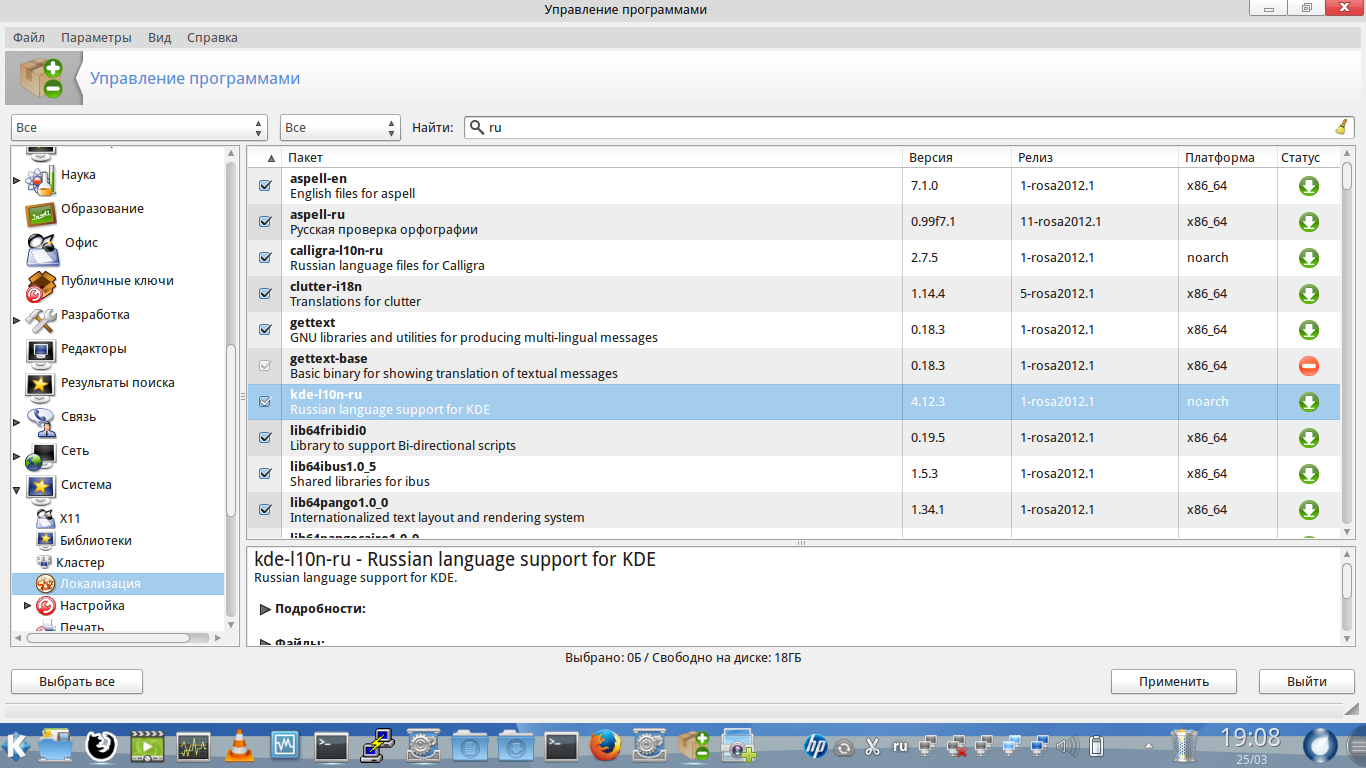The width and height of the screenshot is (1366, 768).
Task: Uncheck the lib64ibus1.0_5 checkbox
Action: [265, 474]
